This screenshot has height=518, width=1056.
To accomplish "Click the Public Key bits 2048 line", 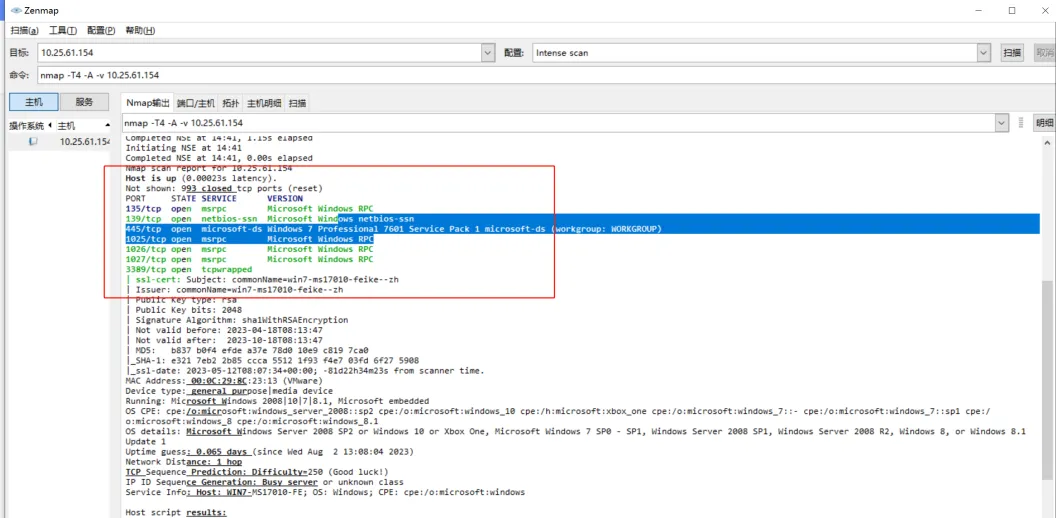I will [183, 310].
